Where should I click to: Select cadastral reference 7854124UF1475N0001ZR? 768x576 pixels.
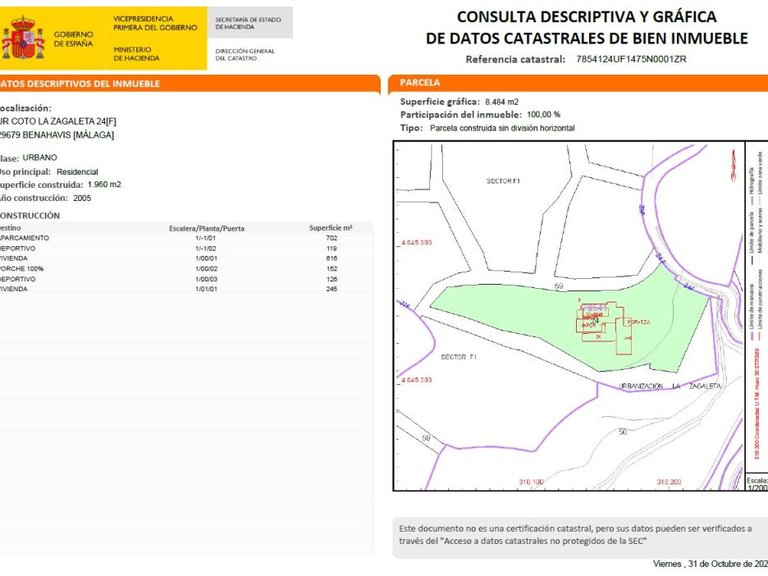tap(631, 59)
